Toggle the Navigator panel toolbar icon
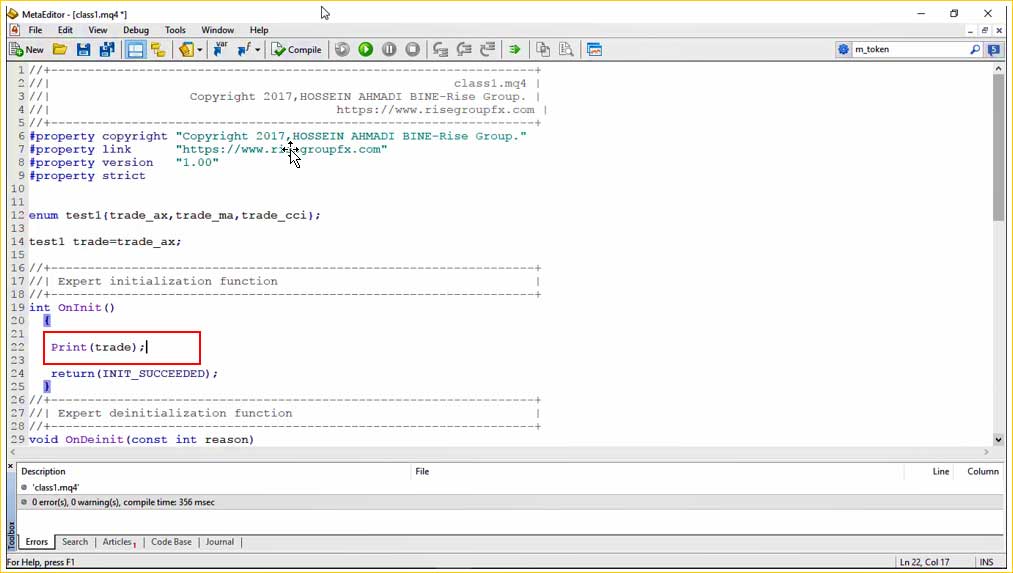Image resolution: width=1013 pixels, height=573 pixels. coord(158,50)
